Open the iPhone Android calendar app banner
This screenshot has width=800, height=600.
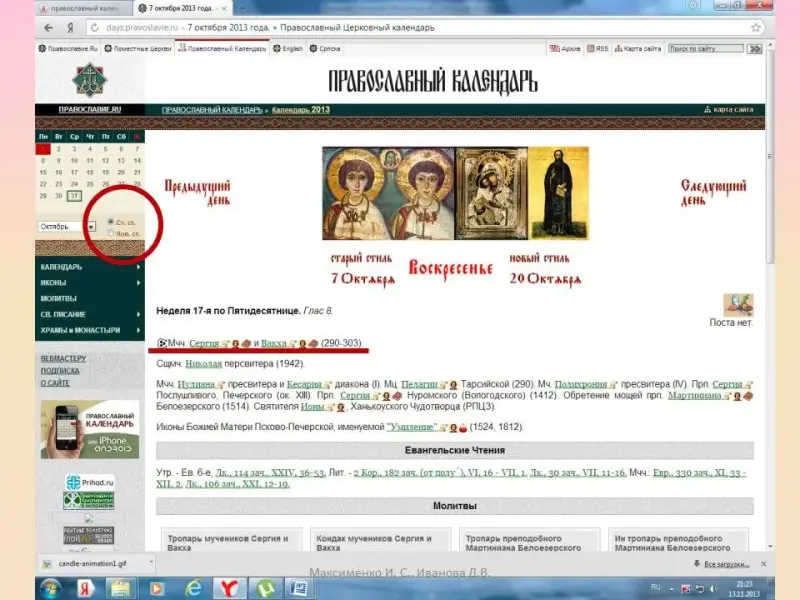(89, 429)
